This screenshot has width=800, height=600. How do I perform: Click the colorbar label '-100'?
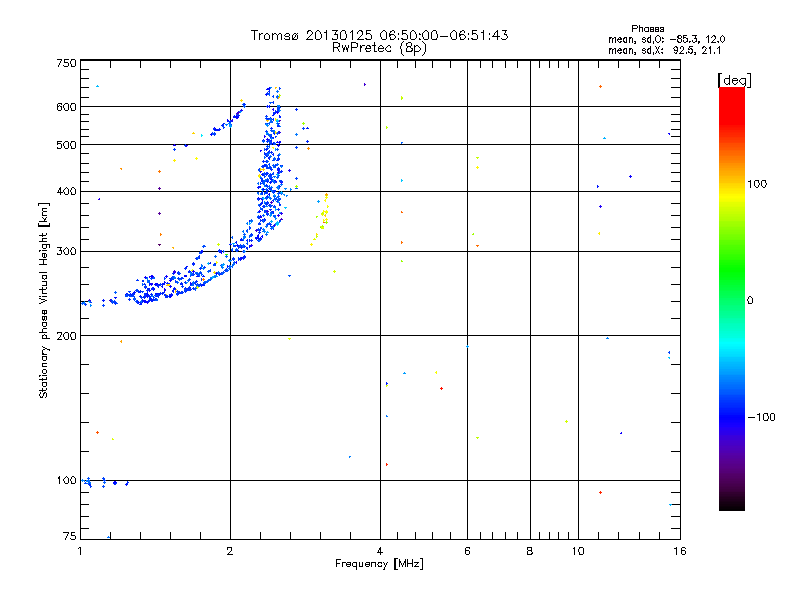pyautogui.click(x=761, y=417)
